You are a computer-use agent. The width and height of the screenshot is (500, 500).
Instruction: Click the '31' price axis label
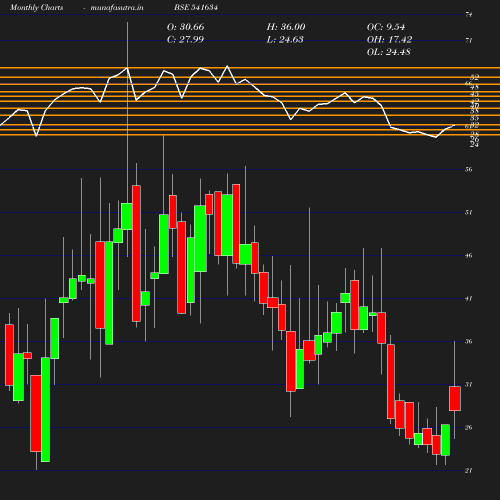coord(469,385)
